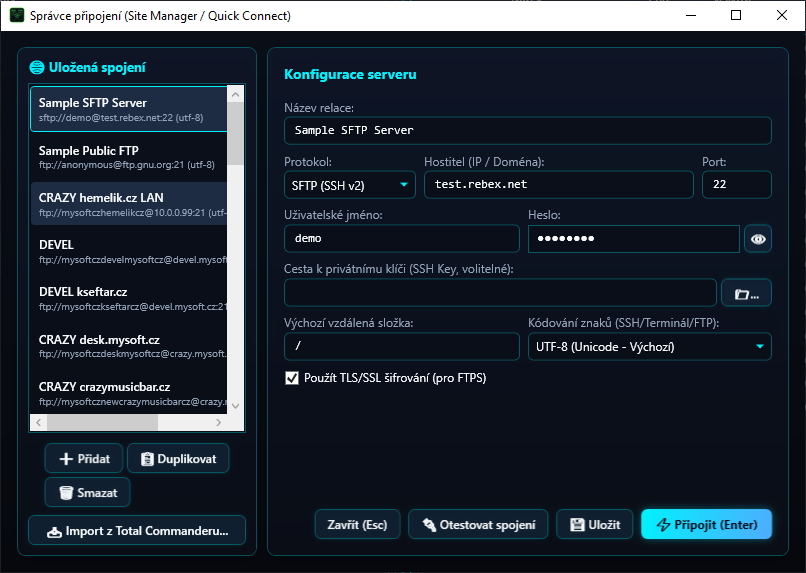
Task: Select CRAZY crazymusicbar.cz connection
Action: [129, 393]
